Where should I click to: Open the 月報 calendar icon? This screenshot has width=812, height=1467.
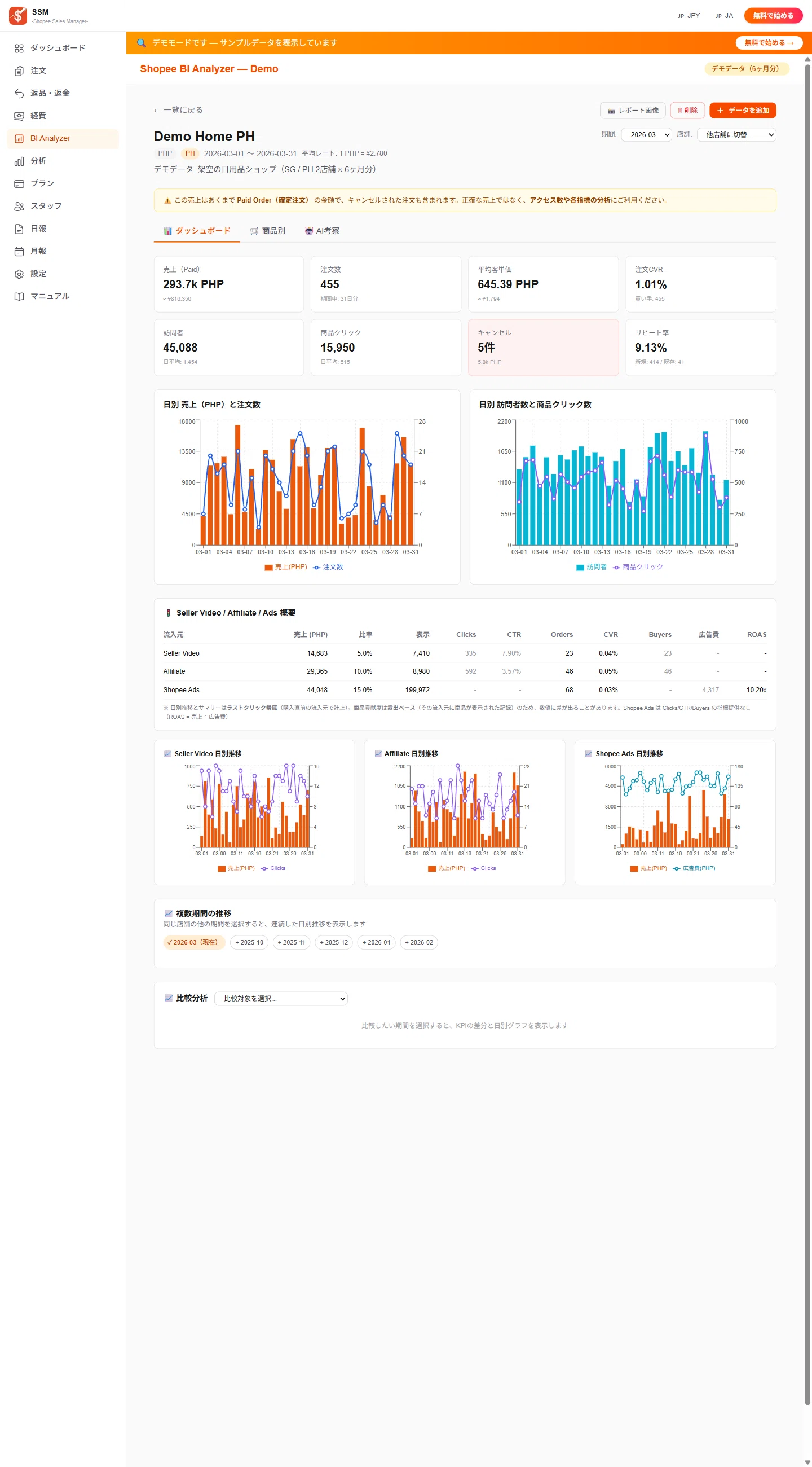click(19, 252)
